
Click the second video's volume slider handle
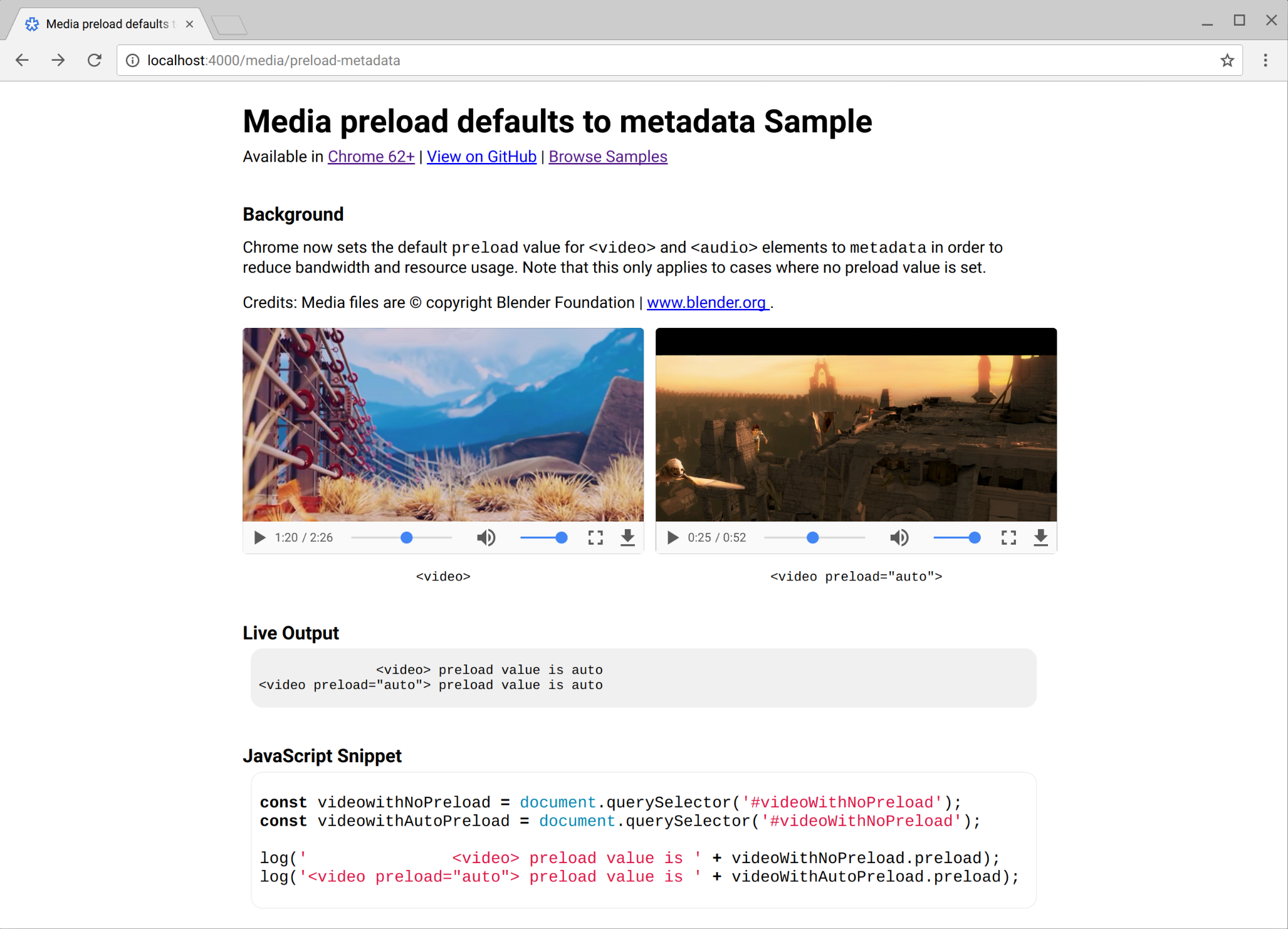(x=974, y=537)
